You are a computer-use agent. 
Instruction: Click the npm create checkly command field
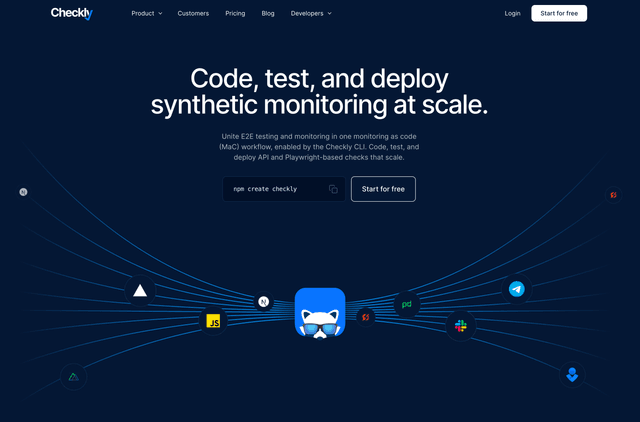coord(284,189)
